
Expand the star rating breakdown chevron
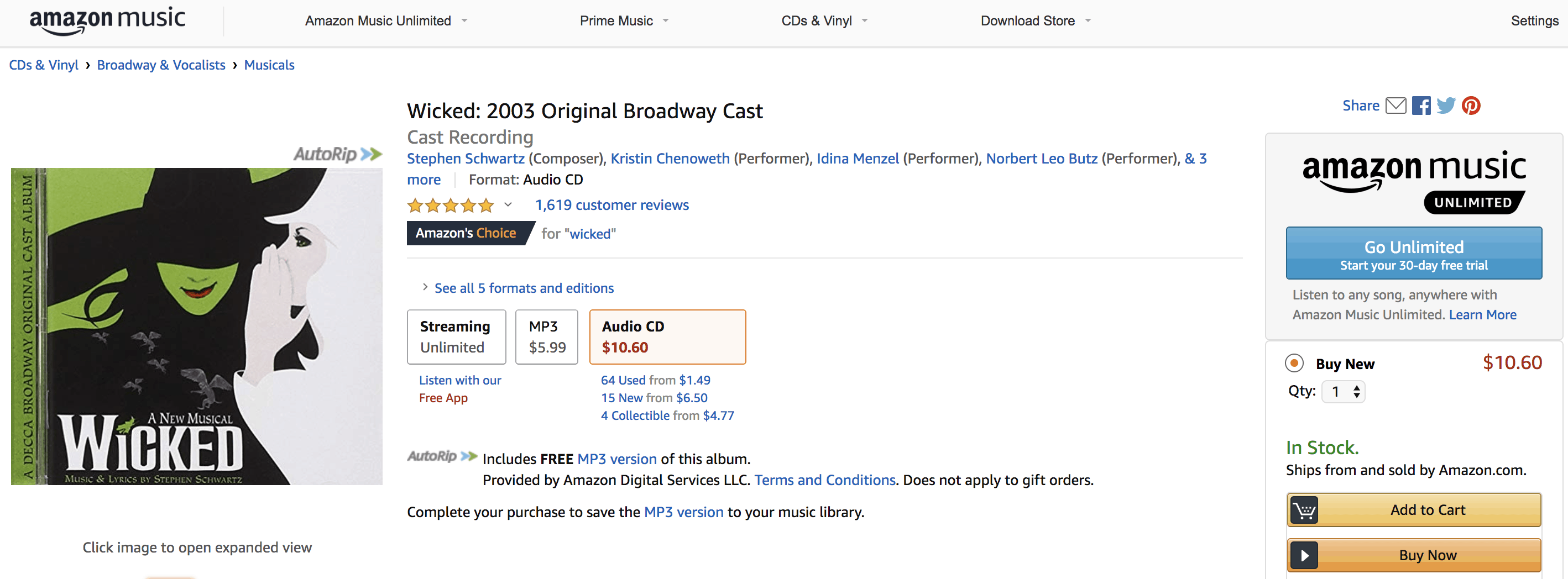(508, 205)
